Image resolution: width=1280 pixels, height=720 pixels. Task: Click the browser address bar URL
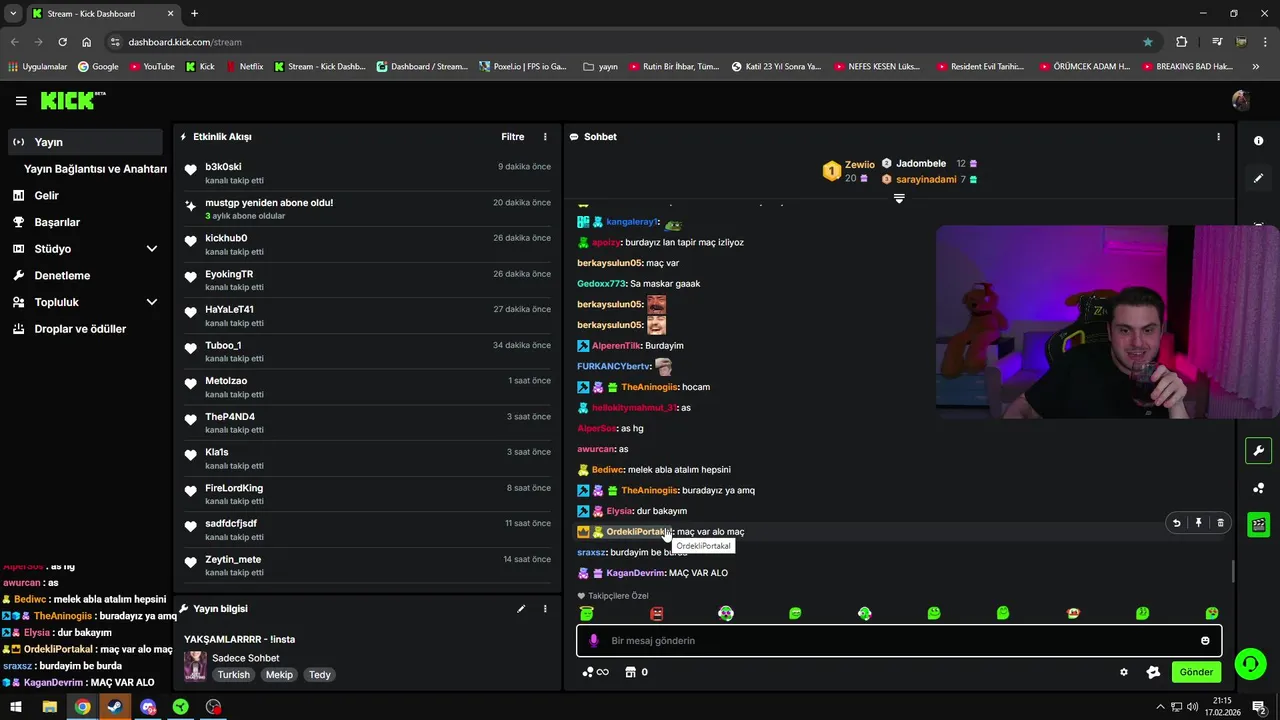(x=185, y=42)
